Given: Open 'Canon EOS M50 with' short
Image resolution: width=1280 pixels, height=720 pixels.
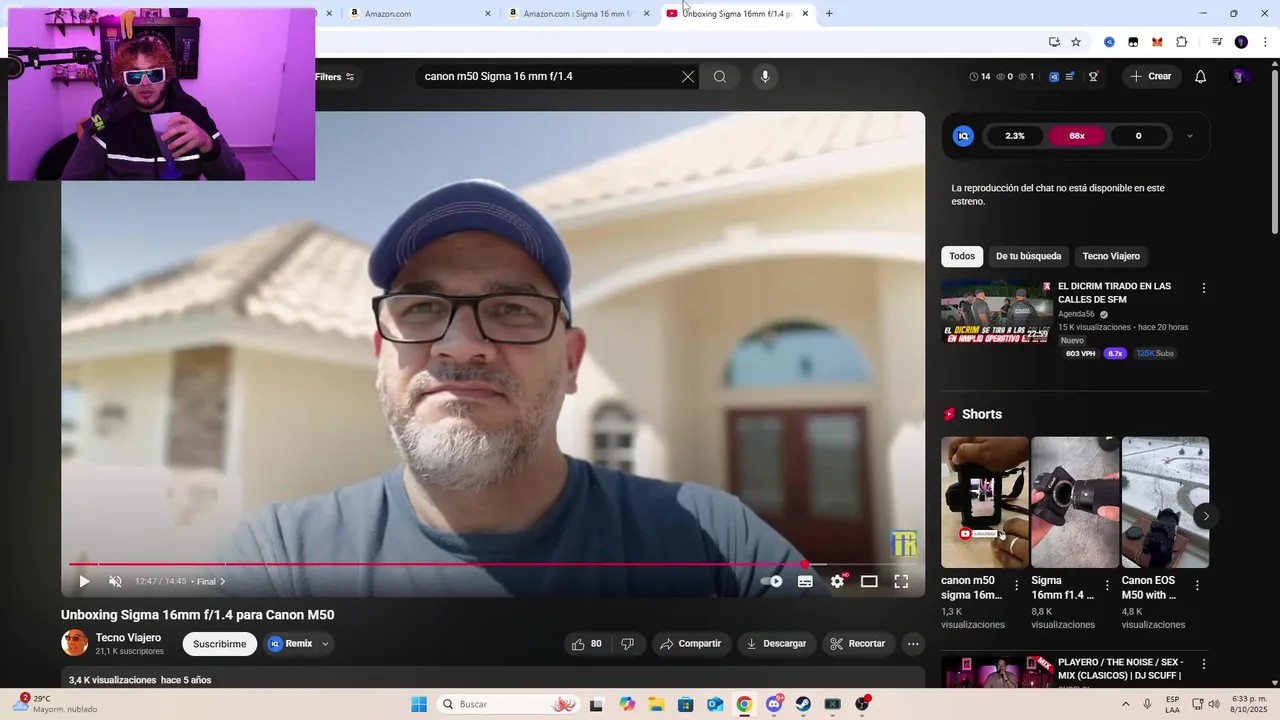Looking at the screenshot, I should (x=1165, y=502).
